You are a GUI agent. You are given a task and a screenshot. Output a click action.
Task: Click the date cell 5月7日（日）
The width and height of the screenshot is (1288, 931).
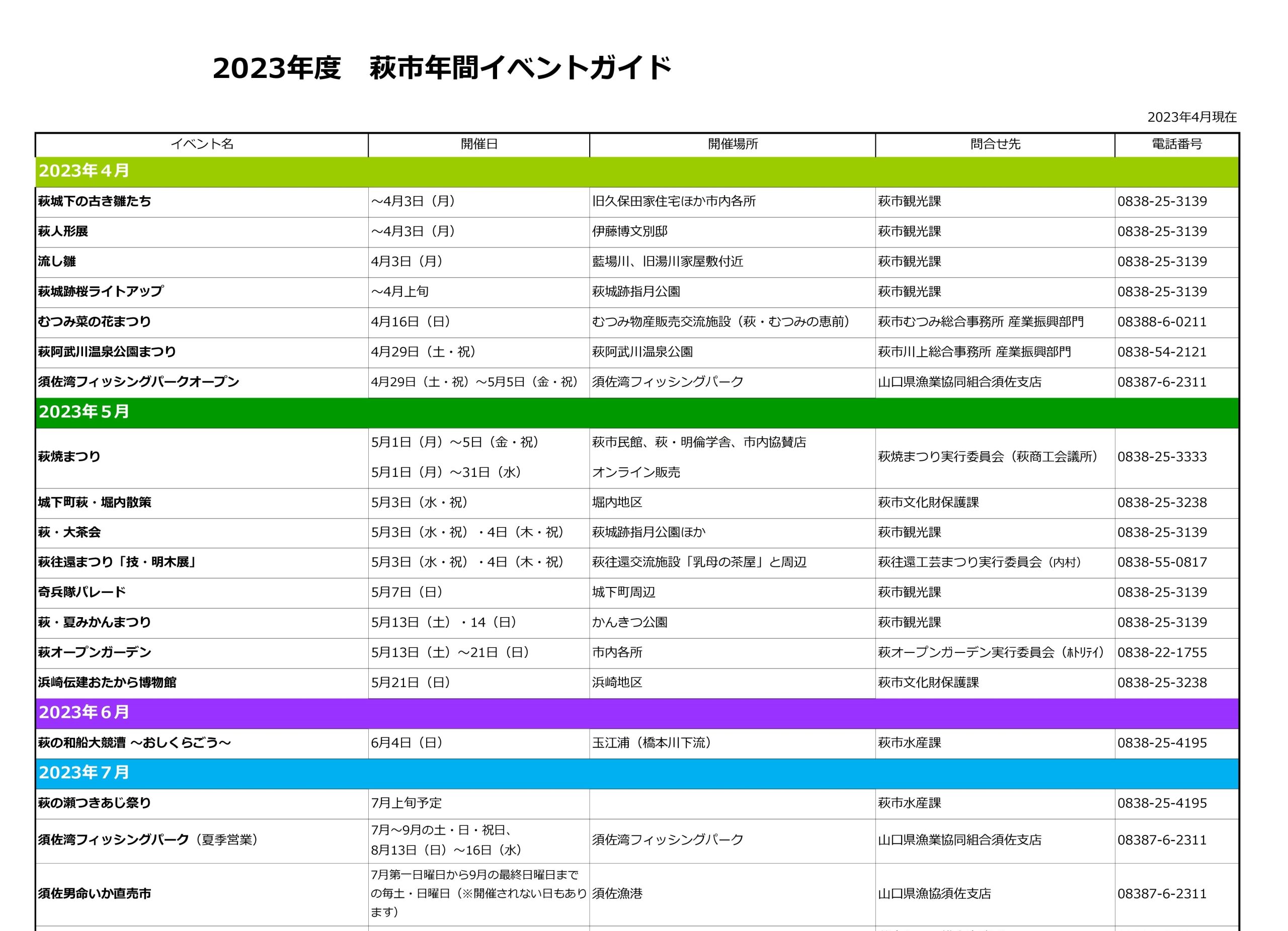[x=407, y=592]
